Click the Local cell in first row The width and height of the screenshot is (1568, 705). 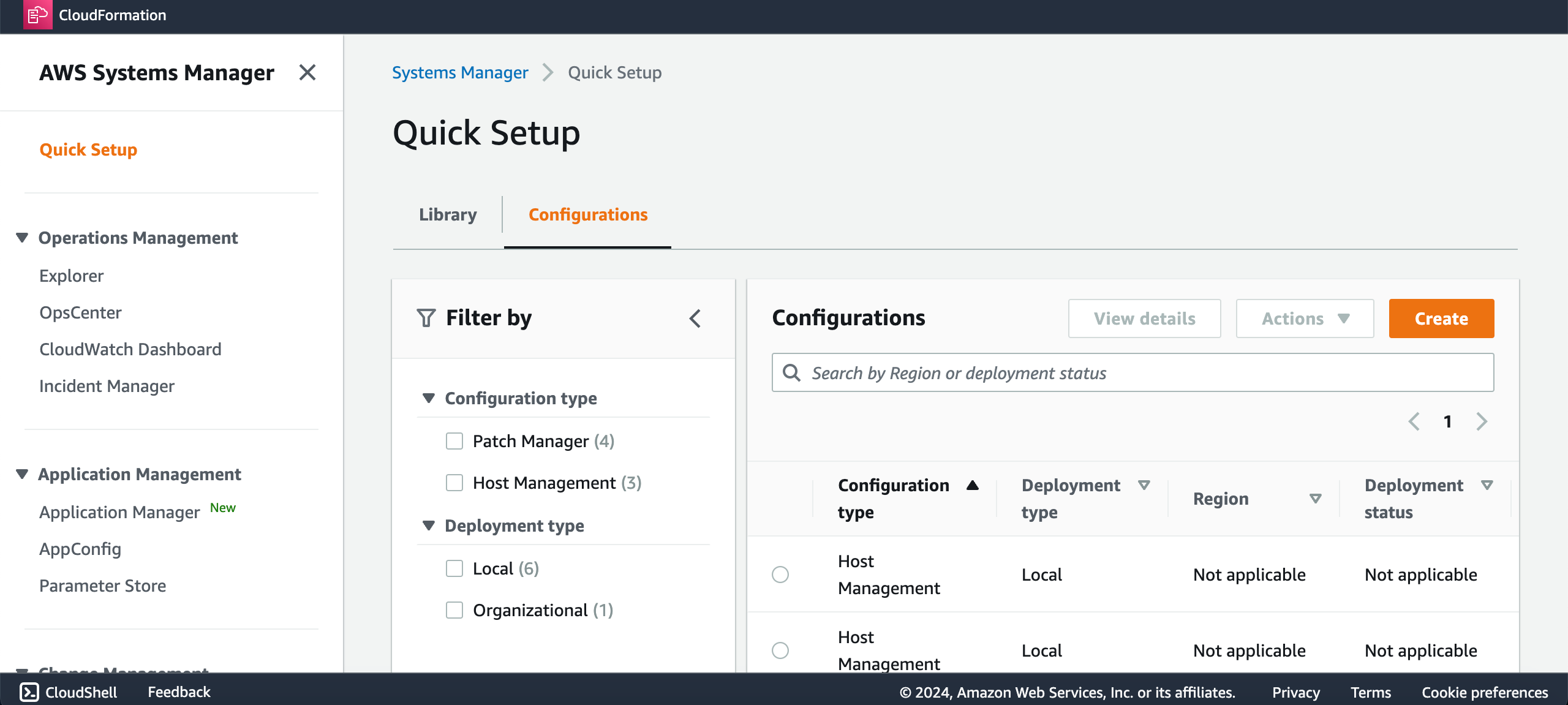(1041, 575)
